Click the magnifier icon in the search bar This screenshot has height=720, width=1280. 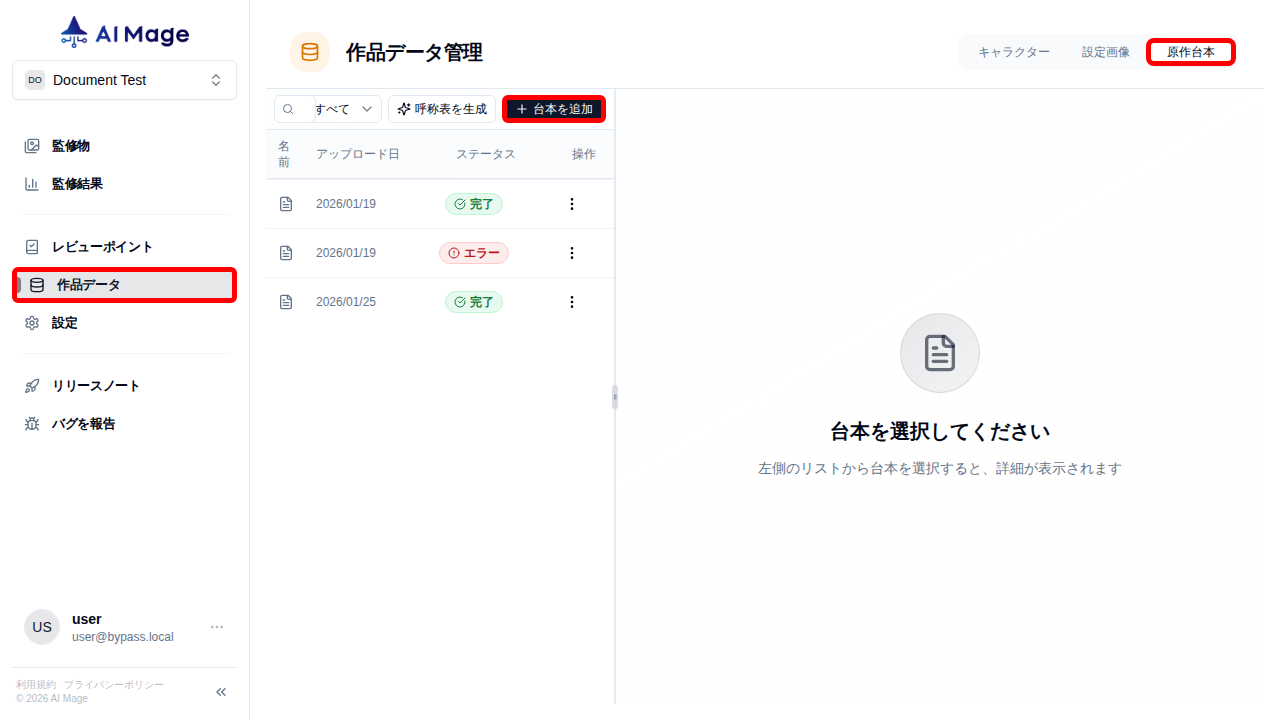(x=289, y=108)
